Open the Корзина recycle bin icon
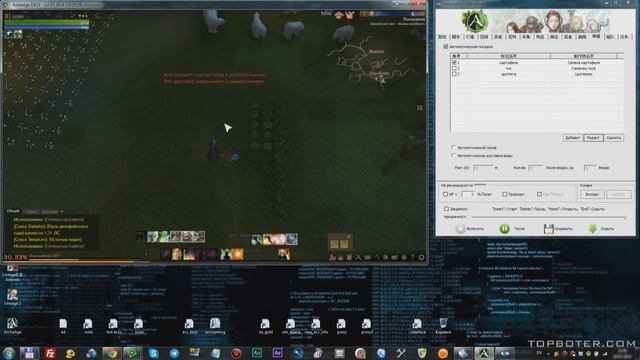Viewport: 640px width, 360px height. pos(443,326)
